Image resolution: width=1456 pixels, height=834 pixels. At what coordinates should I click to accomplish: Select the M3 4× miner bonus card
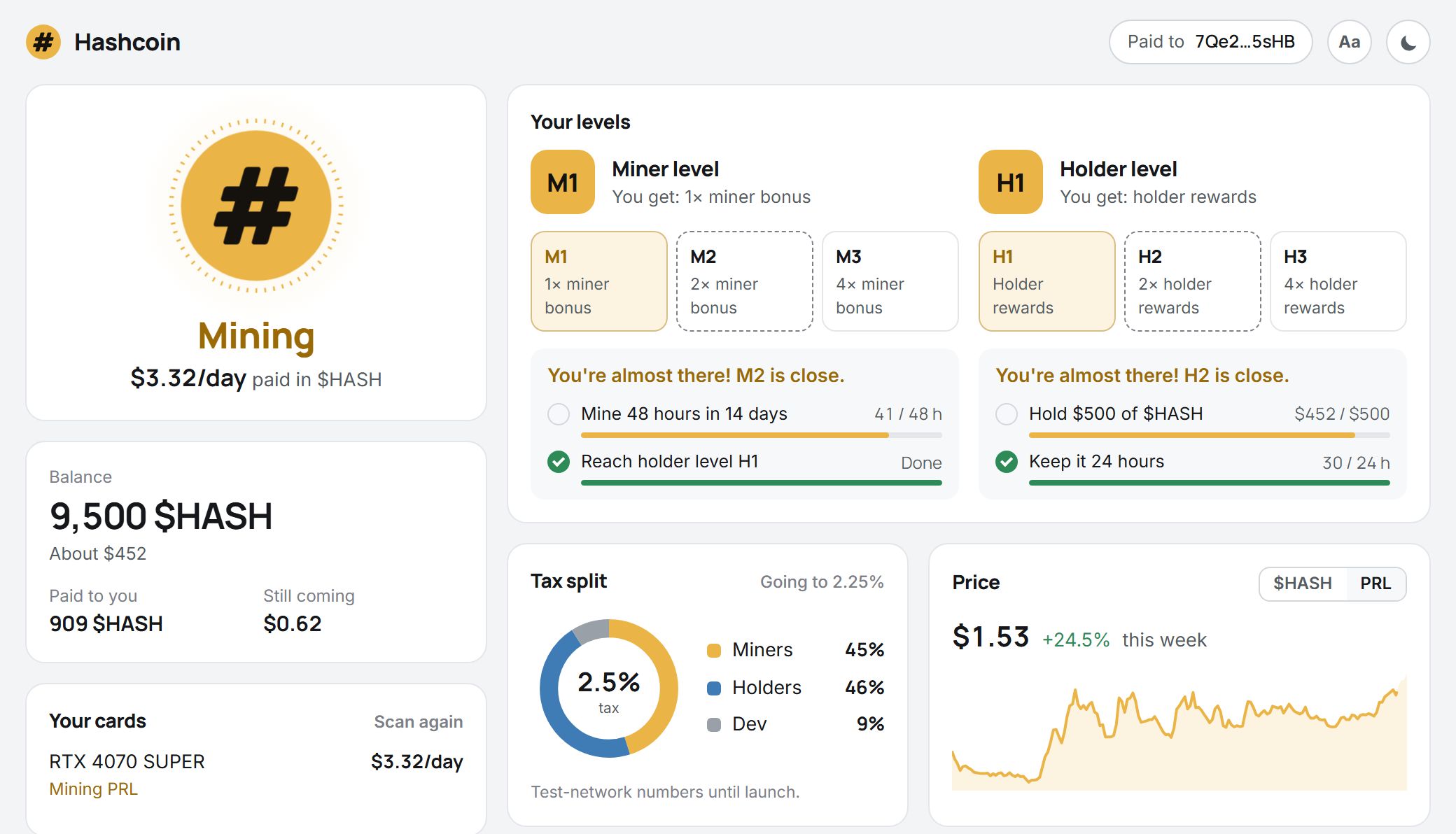890,281
